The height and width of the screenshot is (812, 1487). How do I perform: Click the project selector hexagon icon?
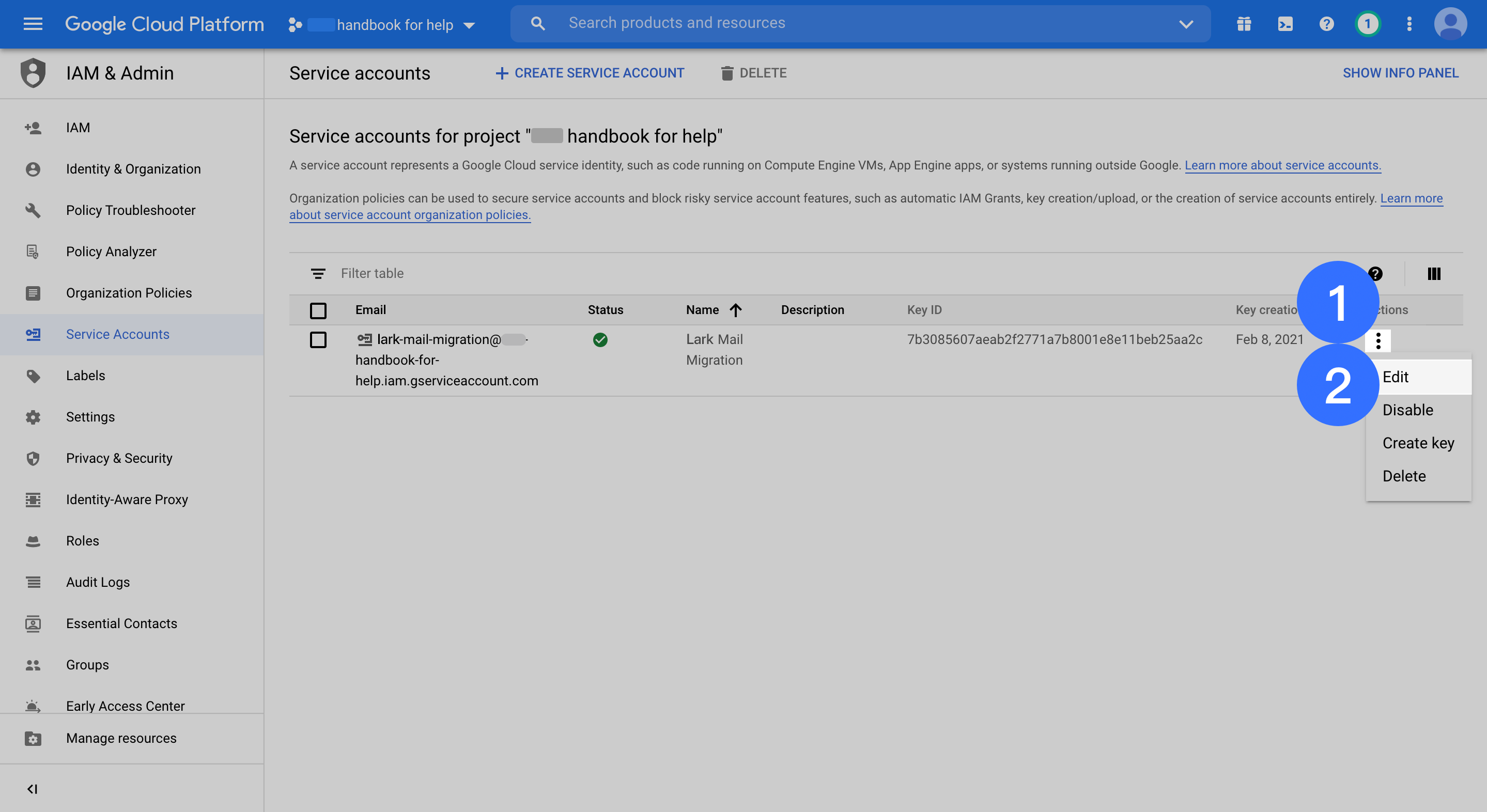click(x=295, y=25)
